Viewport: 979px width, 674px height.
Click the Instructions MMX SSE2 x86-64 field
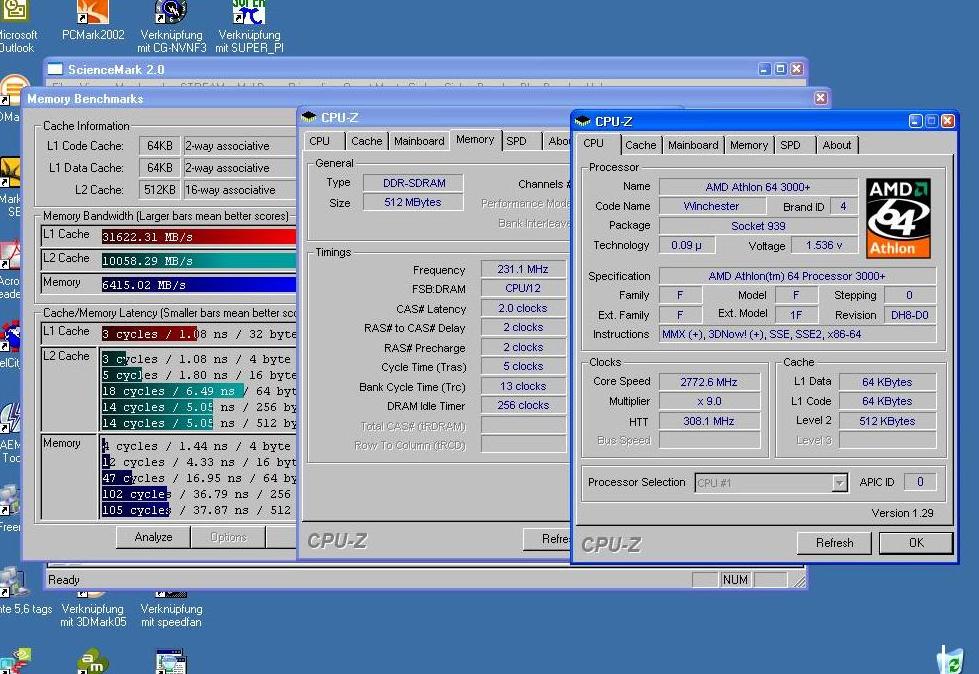[x=798, y=335]
